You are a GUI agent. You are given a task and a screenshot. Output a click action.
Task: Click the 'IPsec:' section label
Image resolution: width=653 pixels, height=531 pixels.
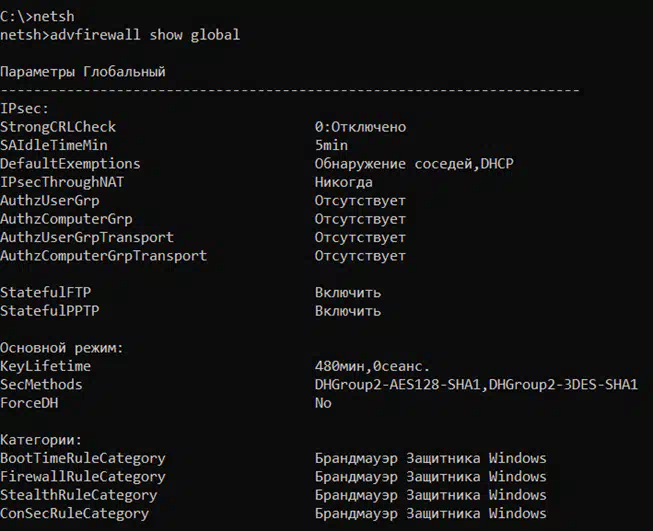click(25, 109)
